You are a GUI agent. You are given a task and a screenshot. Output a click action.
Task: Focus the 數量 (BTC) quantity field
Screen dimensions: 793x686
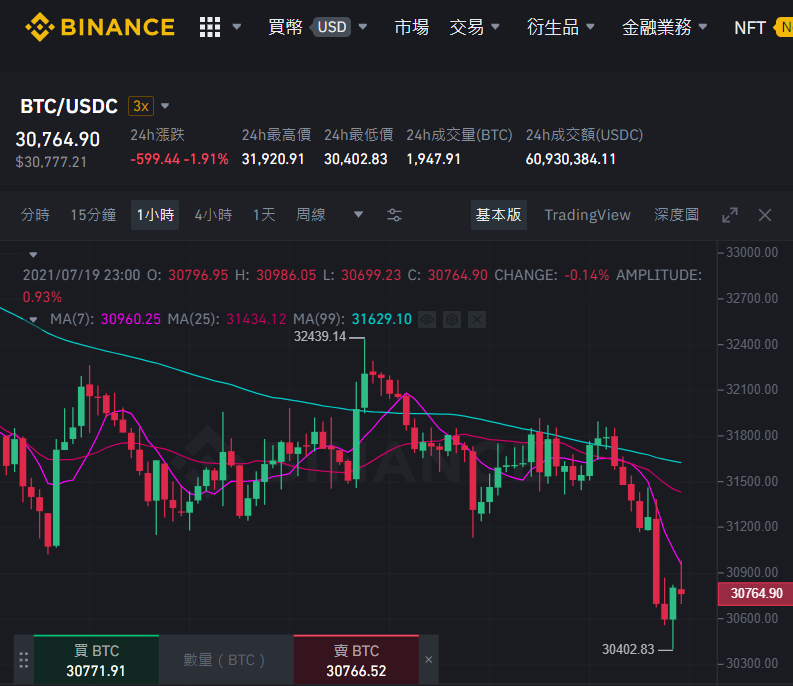click(226, 660)
